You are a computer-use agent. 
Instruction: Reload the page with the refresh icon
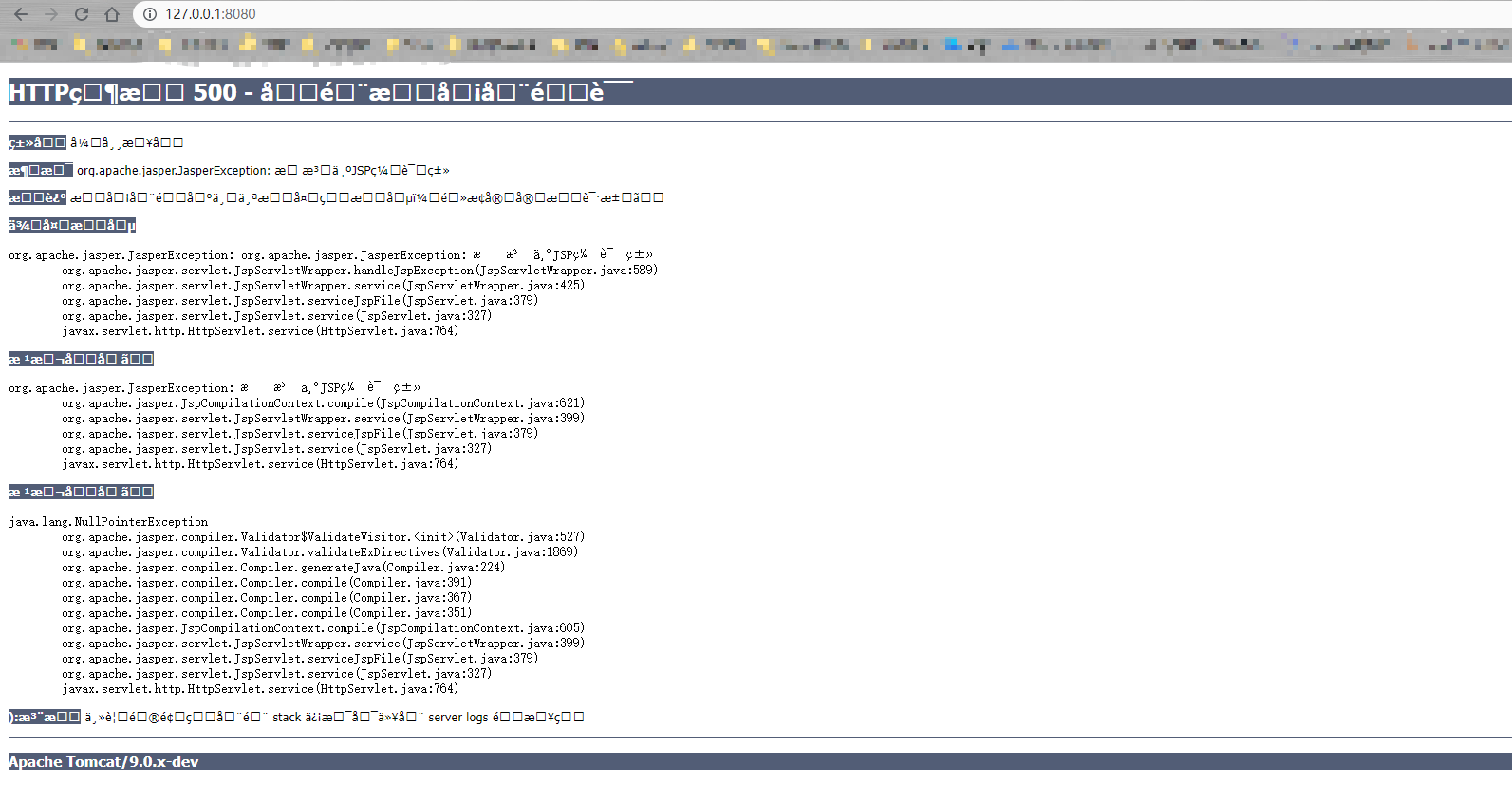click(82, 14)
